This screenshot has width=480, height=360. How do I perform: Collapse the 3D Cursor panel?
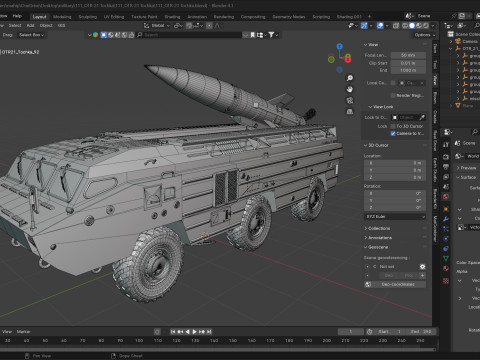(376, 145)
